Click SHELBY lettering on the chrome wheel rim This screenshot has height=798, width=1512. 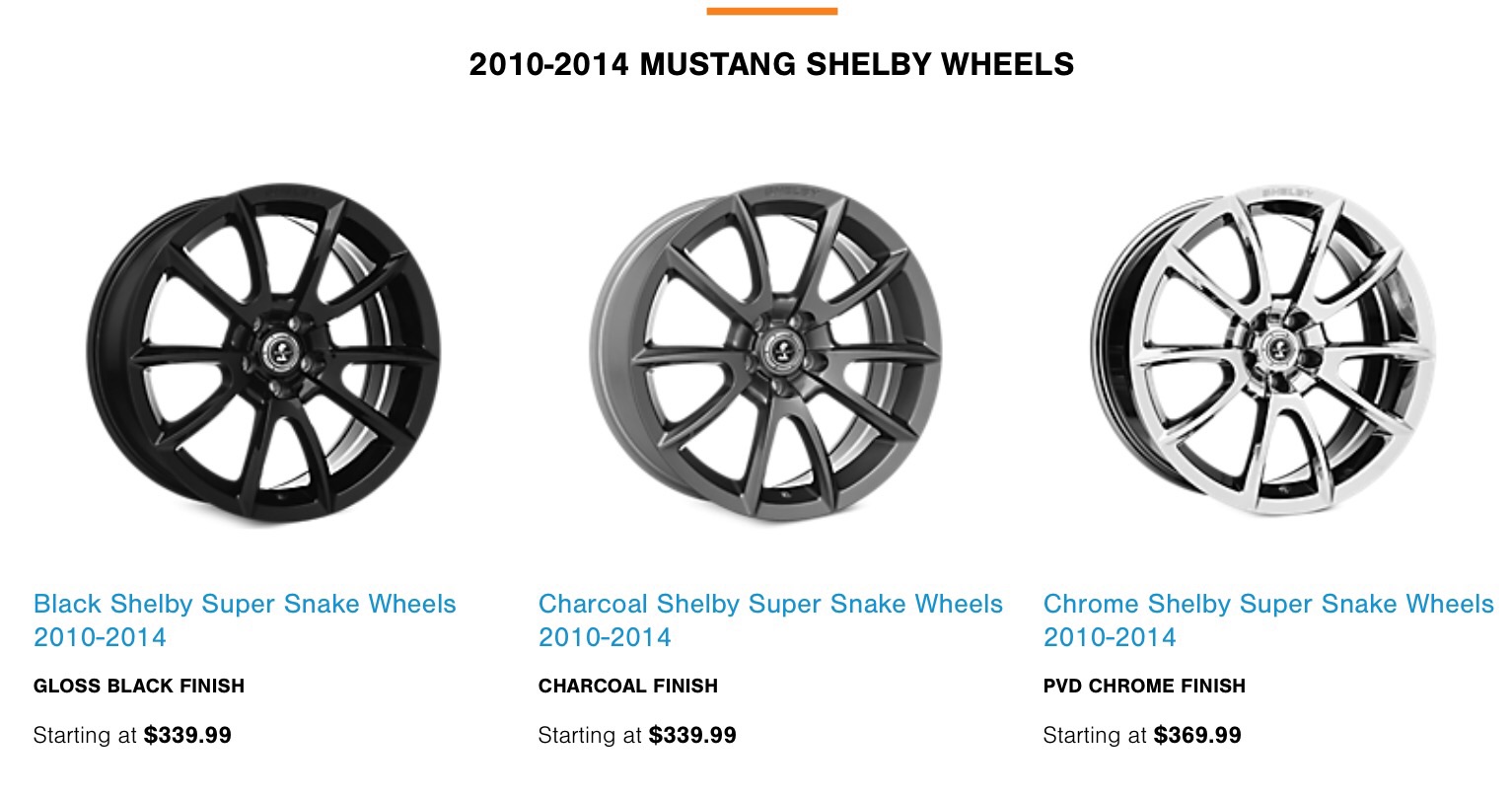click(1286, 188)
